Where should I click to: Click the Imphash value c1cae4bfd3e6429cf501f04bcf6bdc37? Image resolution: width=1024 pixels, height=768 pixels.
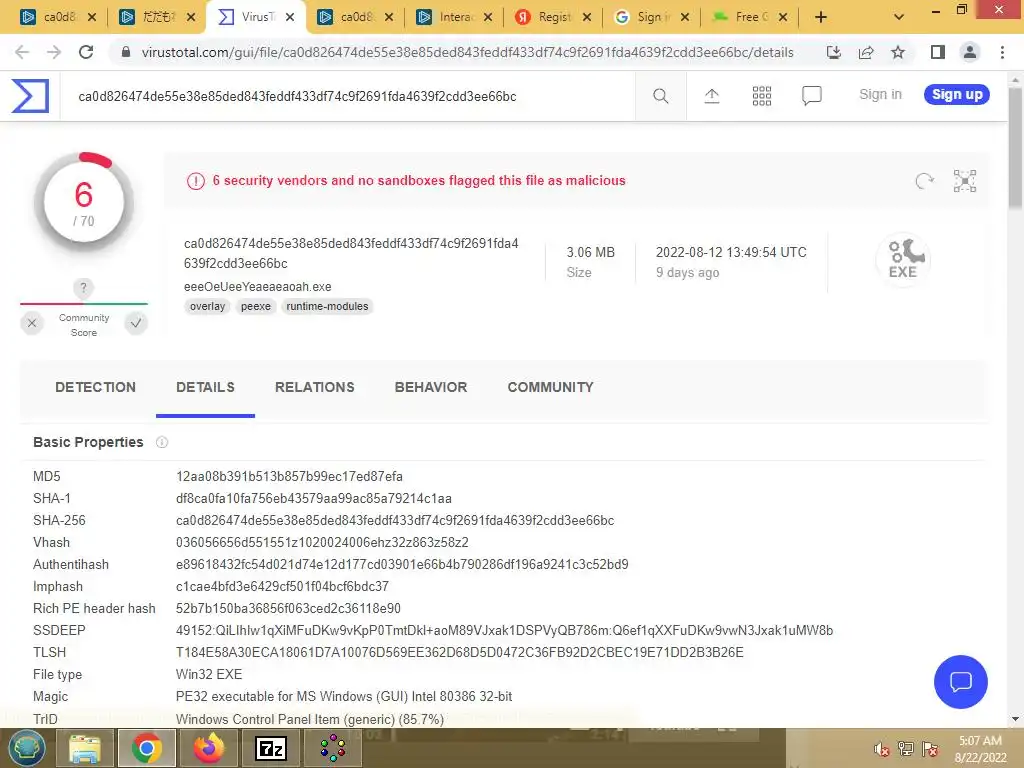282,586
